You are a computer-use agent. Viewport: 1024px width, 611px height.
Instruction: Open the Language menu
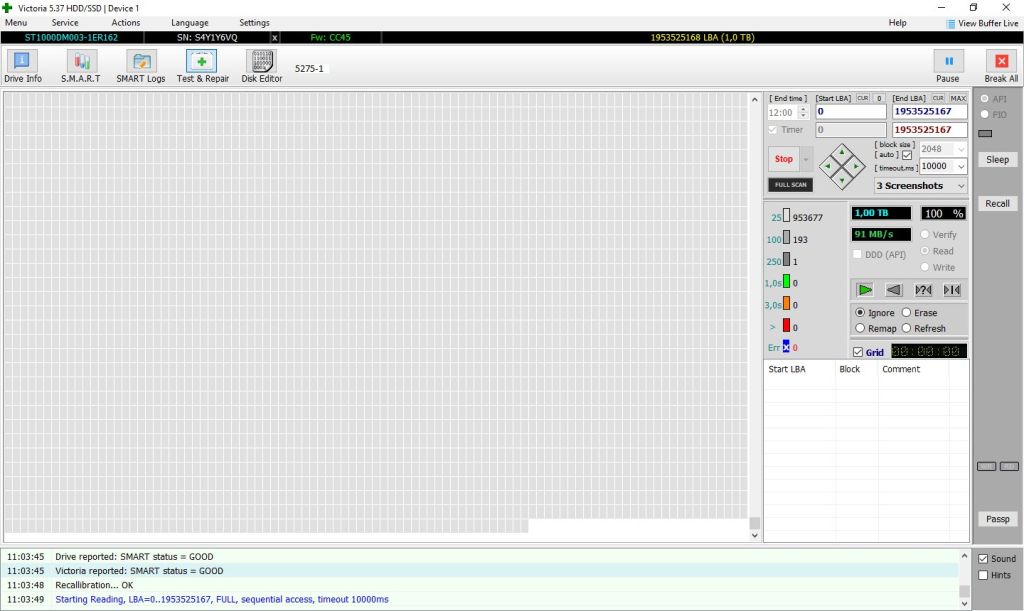click(x=189, y=23)
